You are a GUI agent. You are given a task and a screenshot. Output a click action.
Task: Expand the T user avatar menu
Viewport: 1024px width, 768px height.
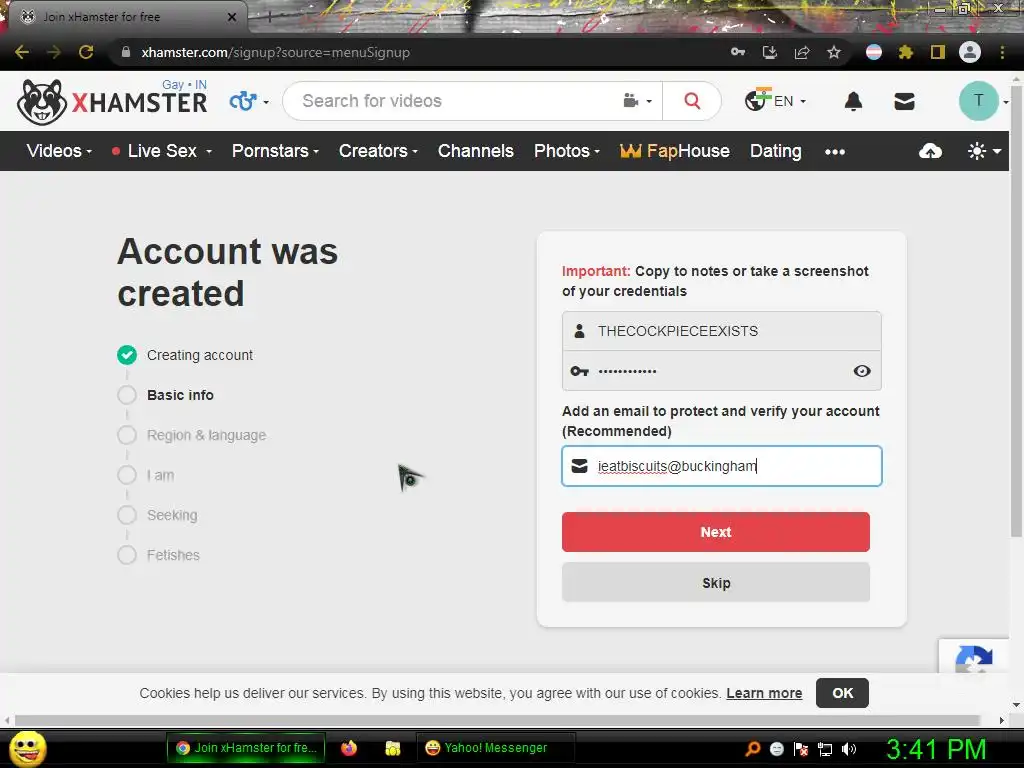click(984, 101)
